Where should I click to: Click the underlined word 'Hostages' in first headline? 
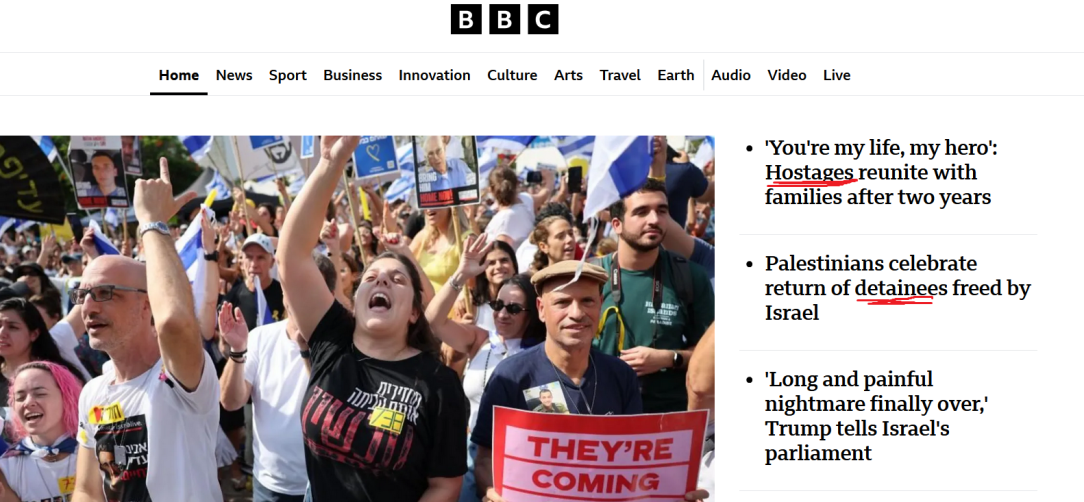click(x=810, y=172)
